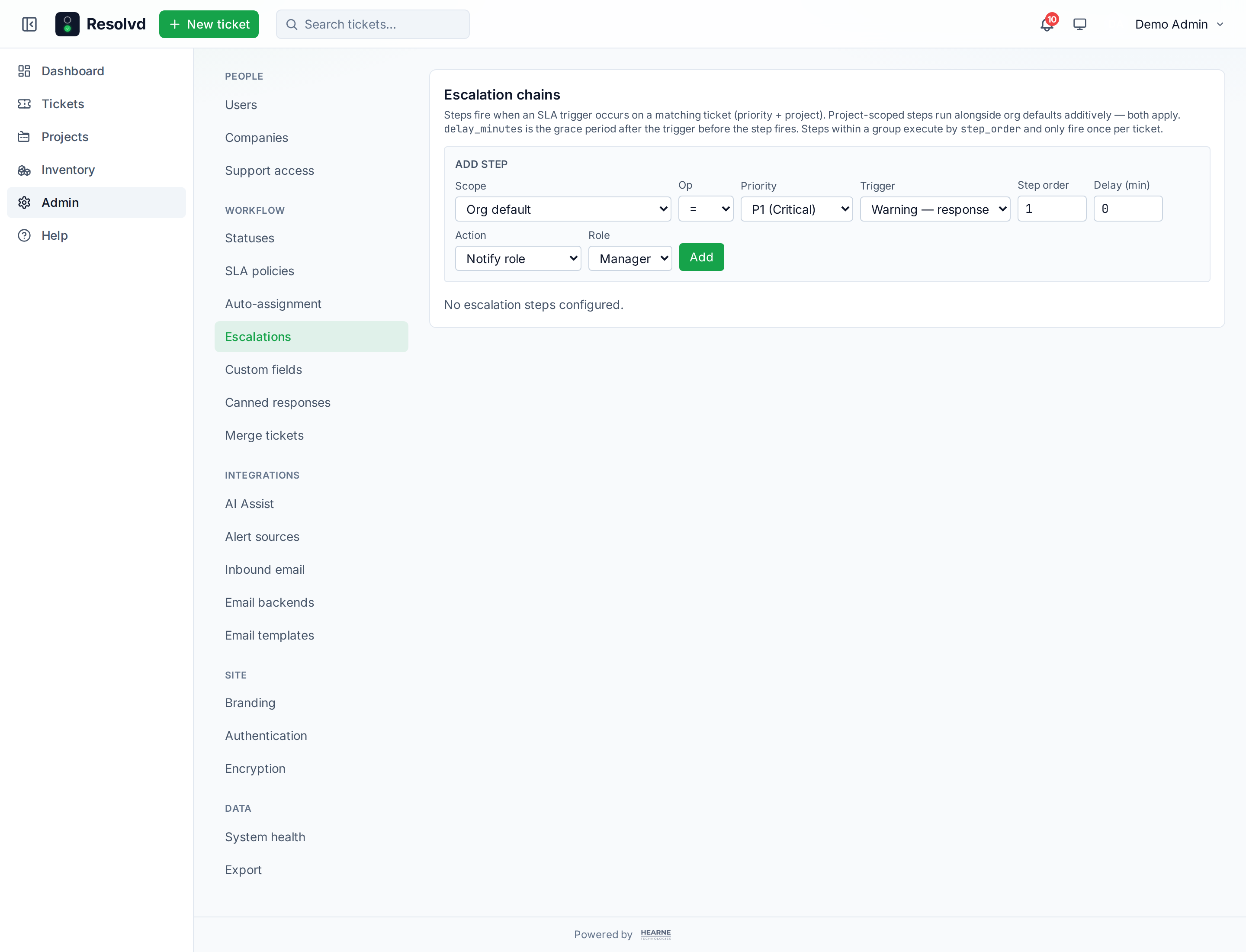Screen dimensions: 1246x952
Task: Open AI Assist integration
Action: pos(311,504)
